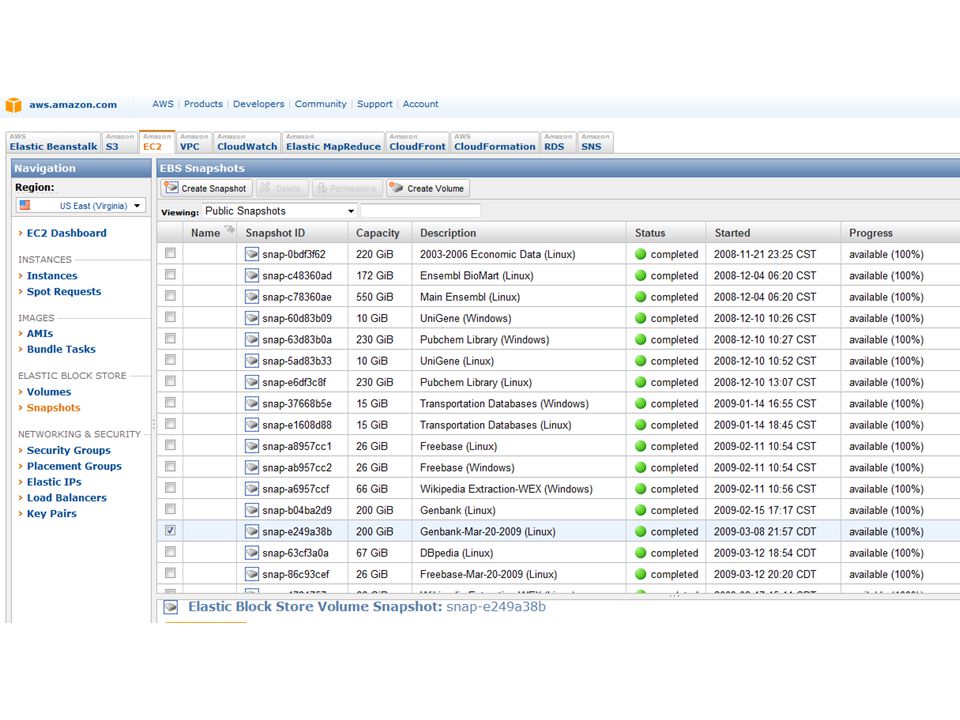Click green status dot for Genbank-Mar-20-2009
The width and height of the screenshot is (960, 720).
click(x=640, y=531)
